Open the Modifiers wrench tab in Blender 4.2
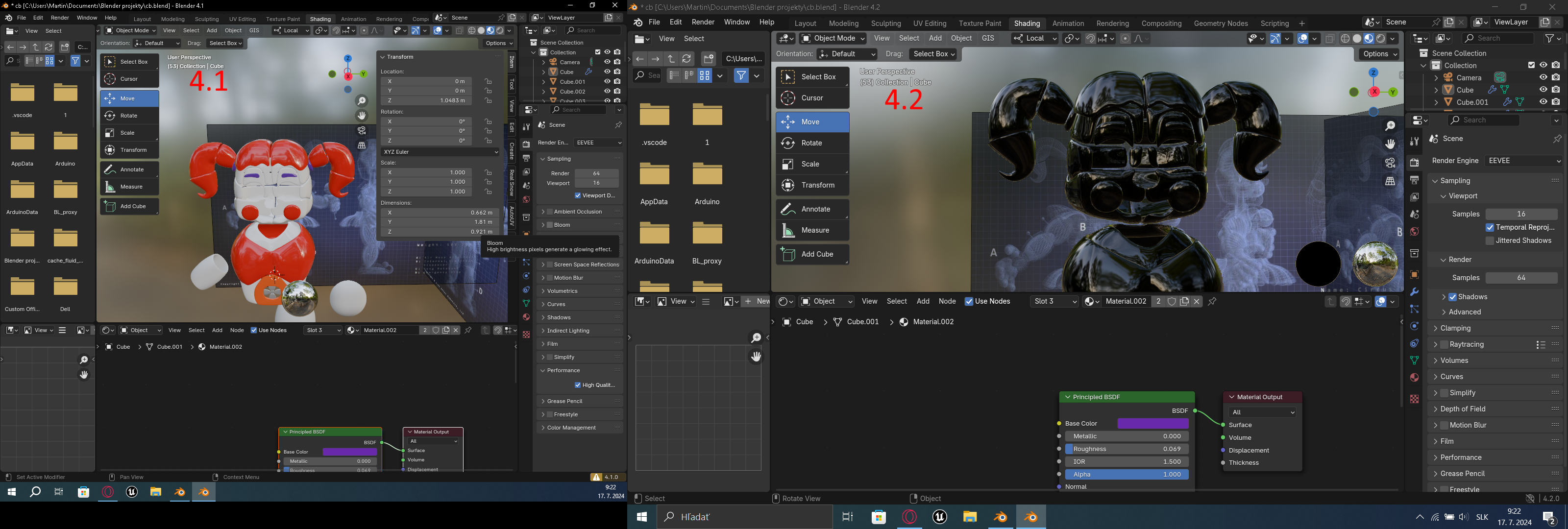Image resolution: width=1568 pixels, height=529 pixels. pyautogui.click(x=1414, y=292)
